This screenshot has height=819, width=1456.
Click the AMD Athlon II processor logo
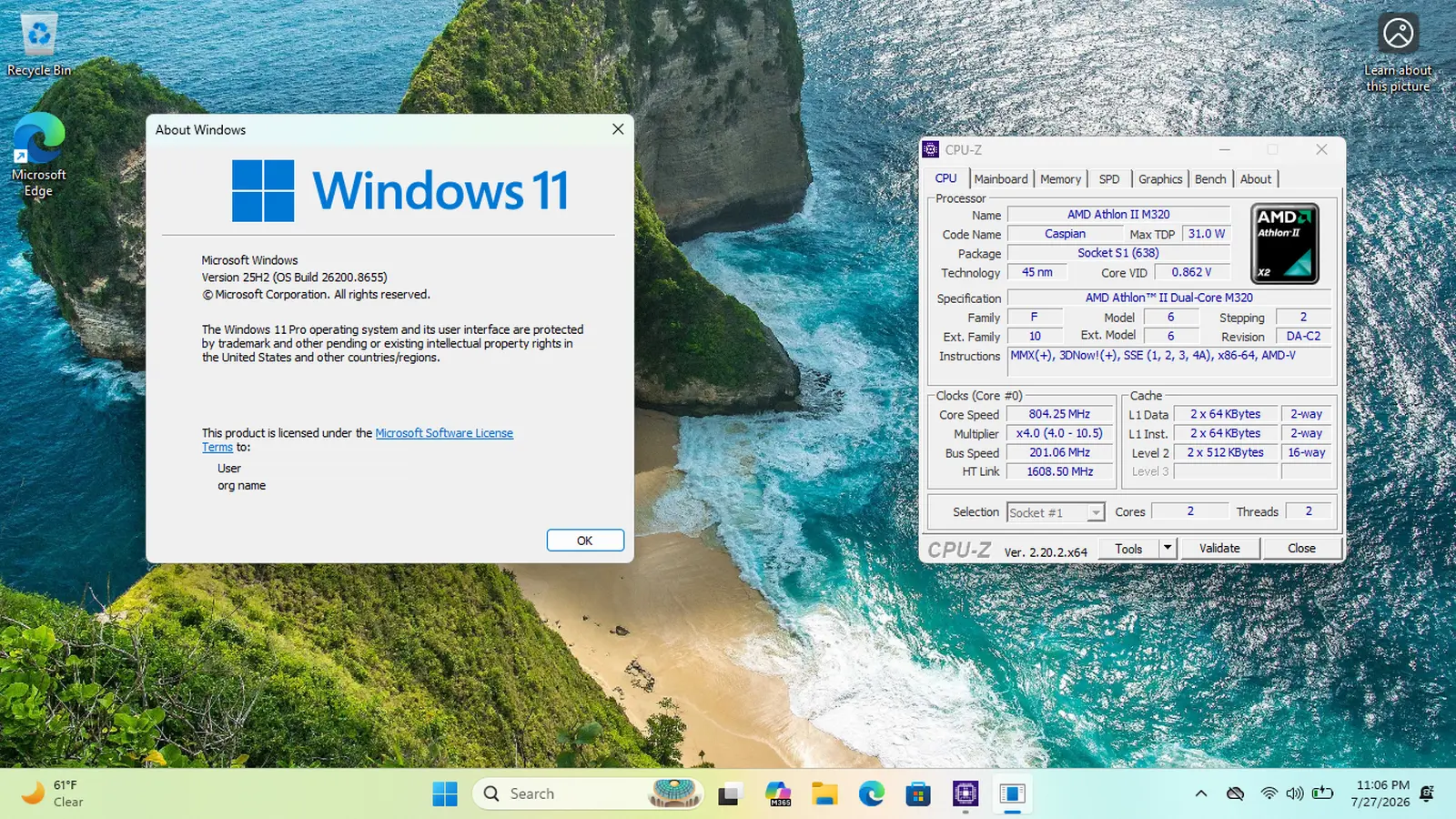pyautogui.click(x=1284, y=244)
